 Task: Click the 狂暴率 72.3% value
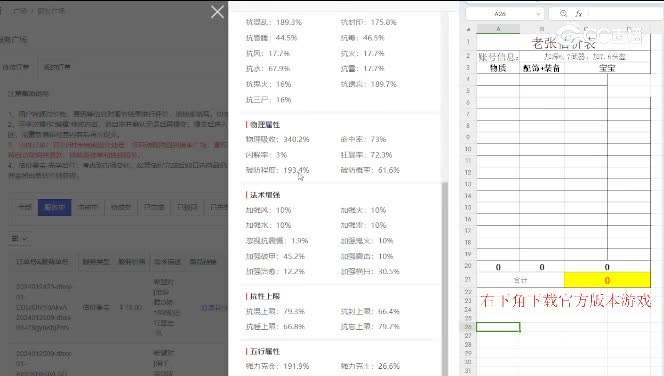[381, 155]
